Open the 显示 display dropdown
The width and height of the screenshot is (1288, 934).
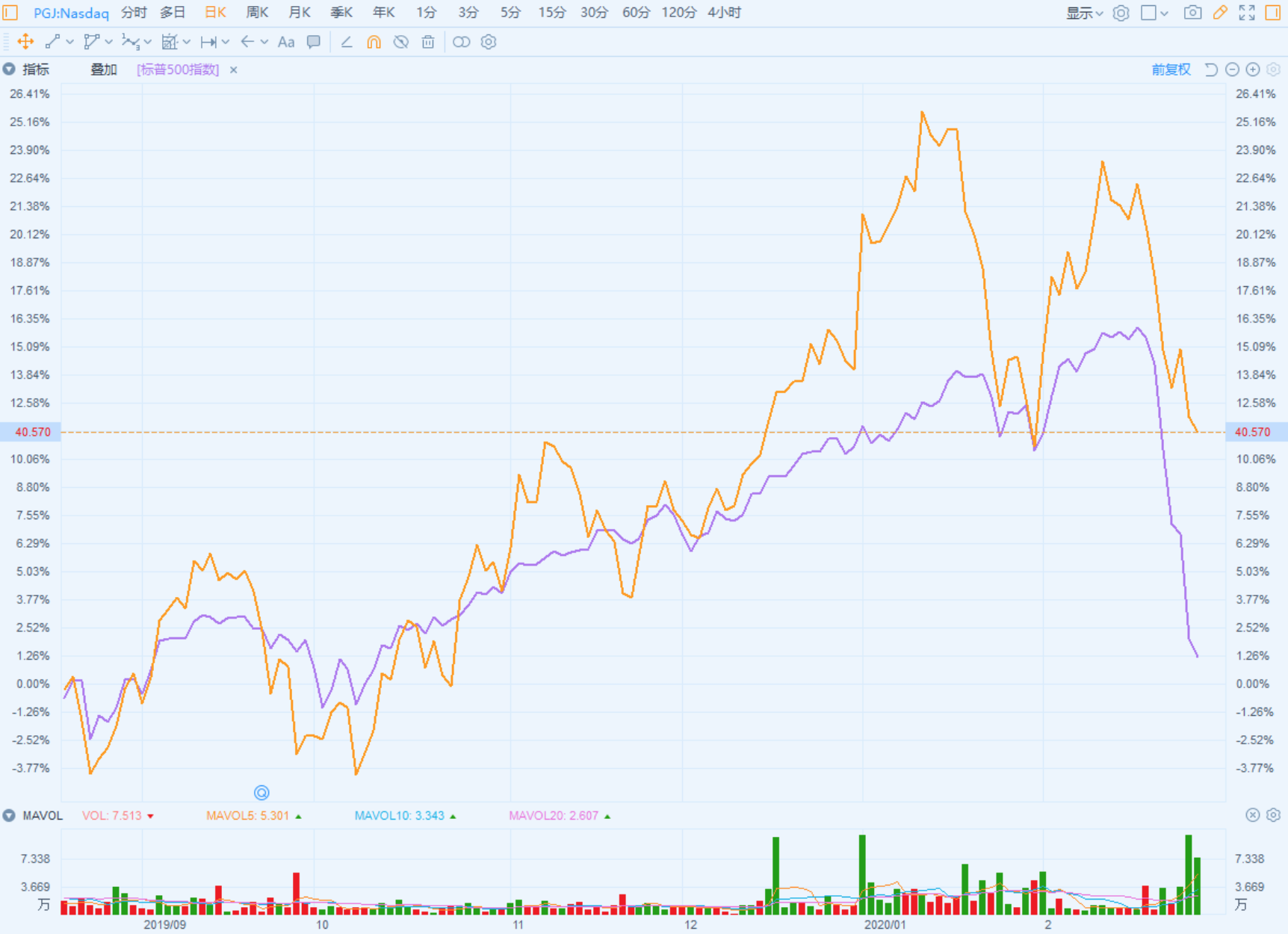[x=1084, y=13]
